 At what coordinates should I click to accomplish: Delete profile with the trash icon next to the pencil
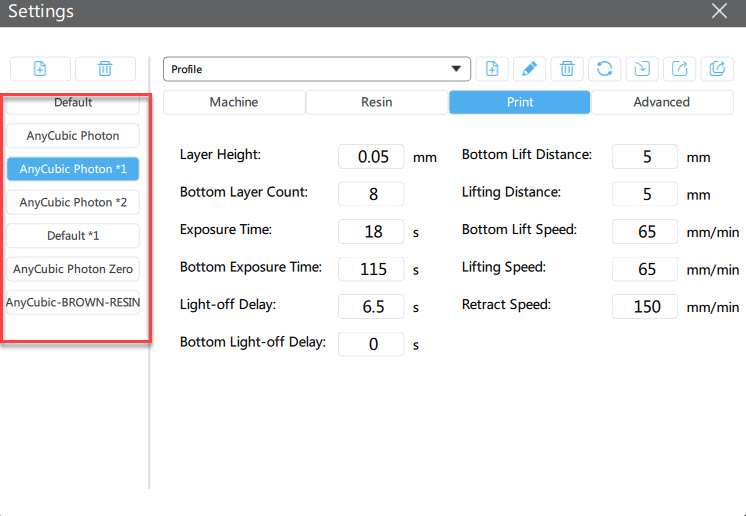(567, 69)
